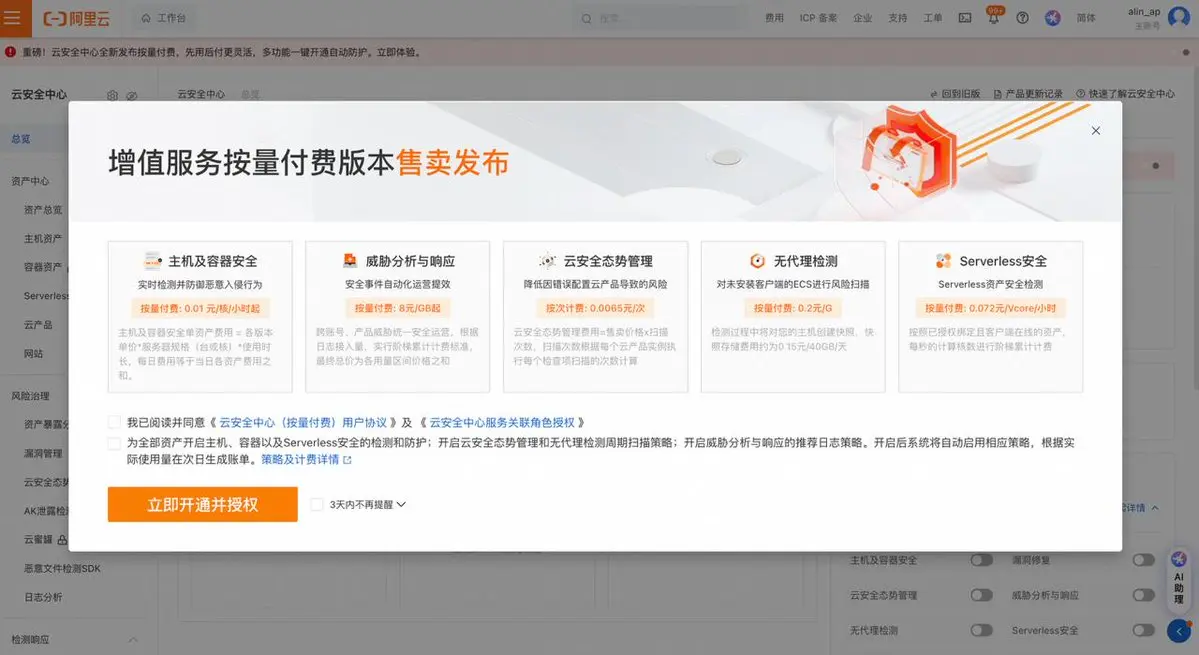Open the 策略及计费详情 link
The image size is (1199, 655).
[x=300, y=459]
